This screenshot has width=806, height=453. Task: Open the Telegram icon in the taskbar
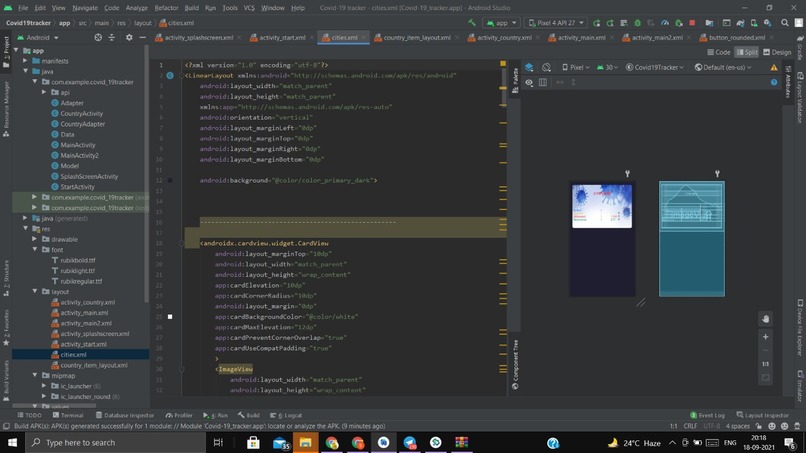pos(410,442)
